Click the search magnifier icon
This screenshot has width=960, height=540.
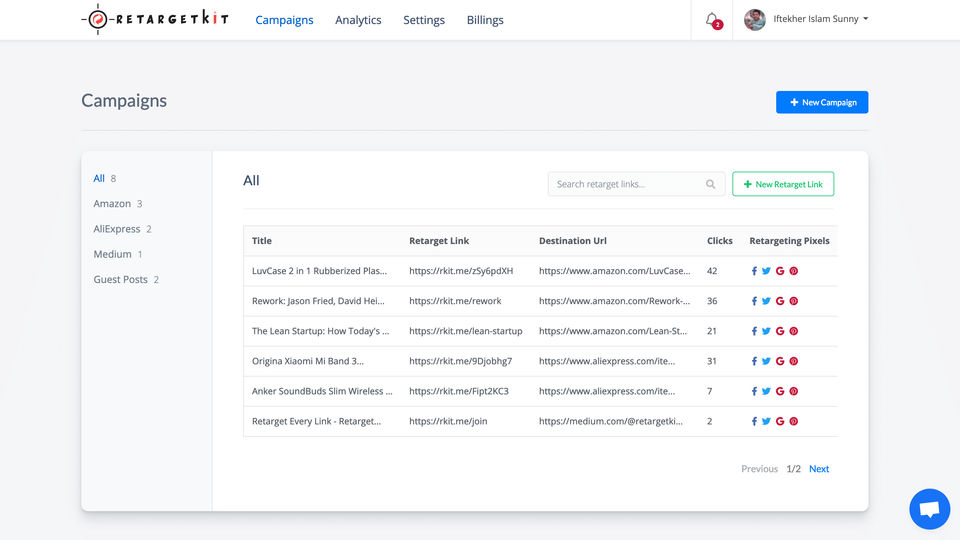pos(710,184)
